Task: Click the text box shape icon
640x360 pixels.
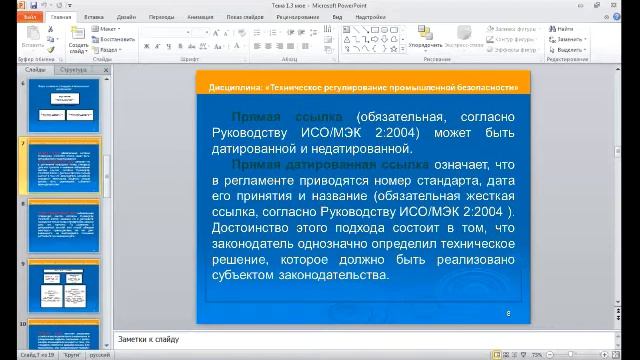Action: pos(347,30)
